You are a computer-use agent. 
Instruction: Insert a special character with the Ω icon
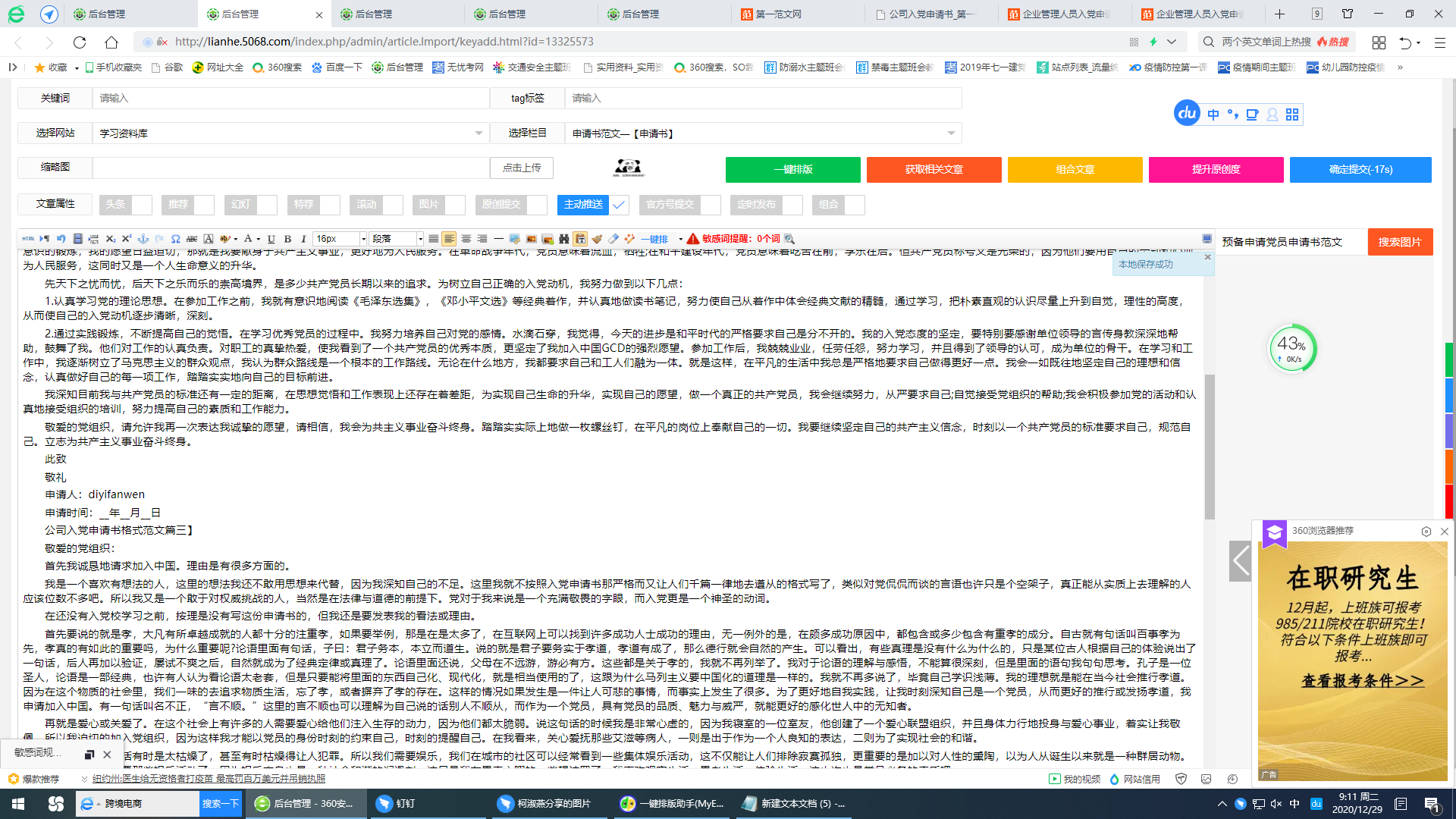175,238
